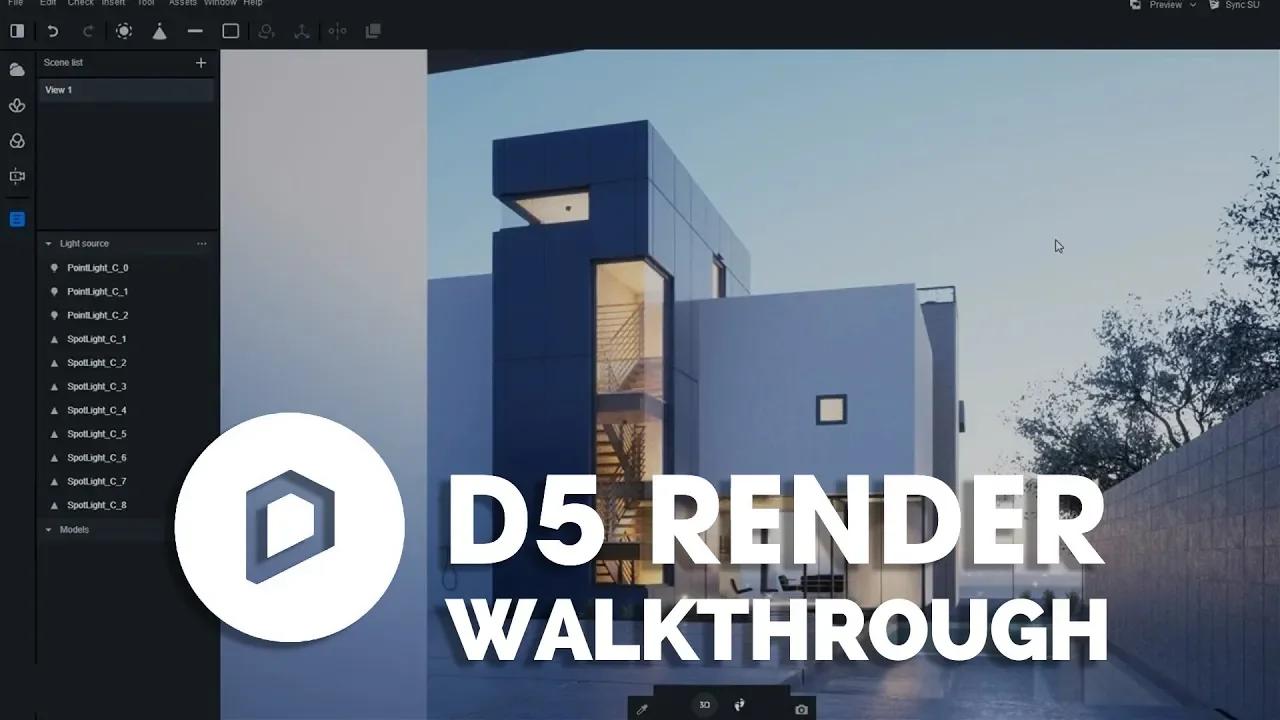Toggle the left panel visibility icon
The width and height of the screenshot is (1280, 720).
(x=17, y=31)
